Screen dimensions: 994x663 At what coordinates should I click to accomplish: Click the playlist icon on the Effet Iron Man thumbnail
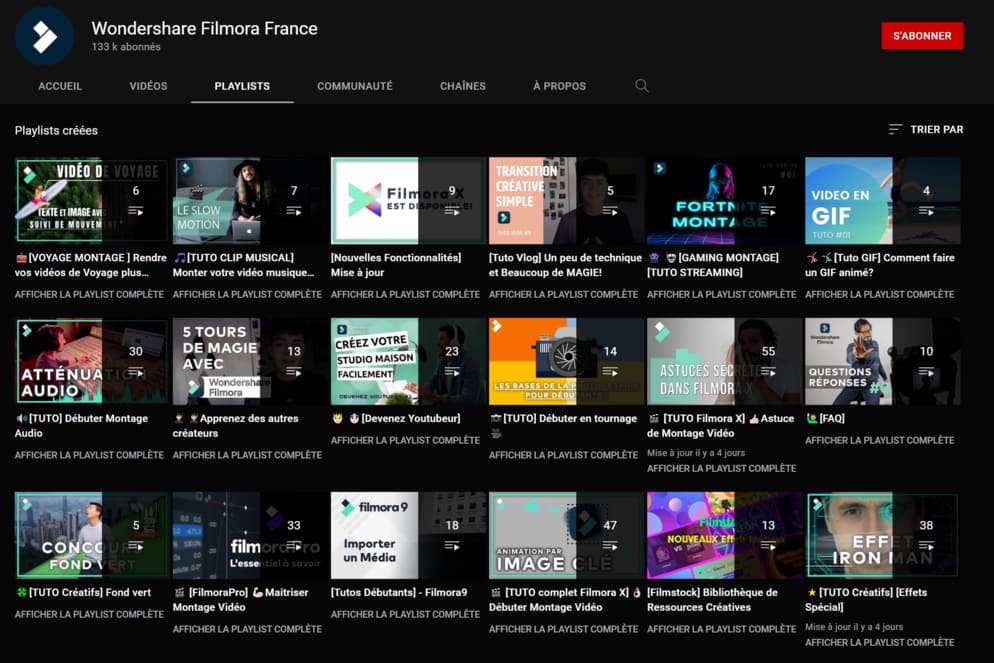(x=926, y=546)
